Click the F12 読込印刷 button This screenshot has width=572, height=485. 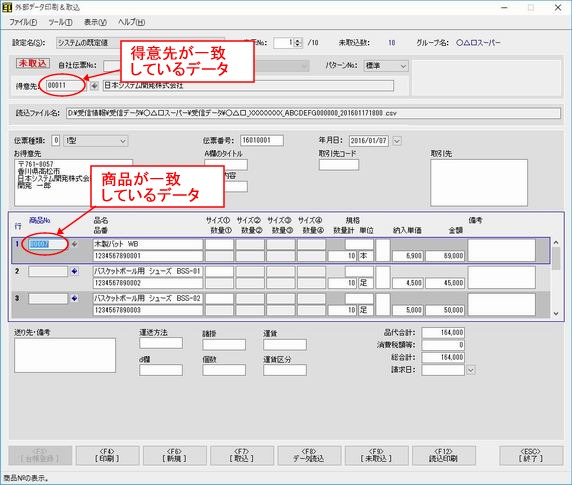click(444, 455)
